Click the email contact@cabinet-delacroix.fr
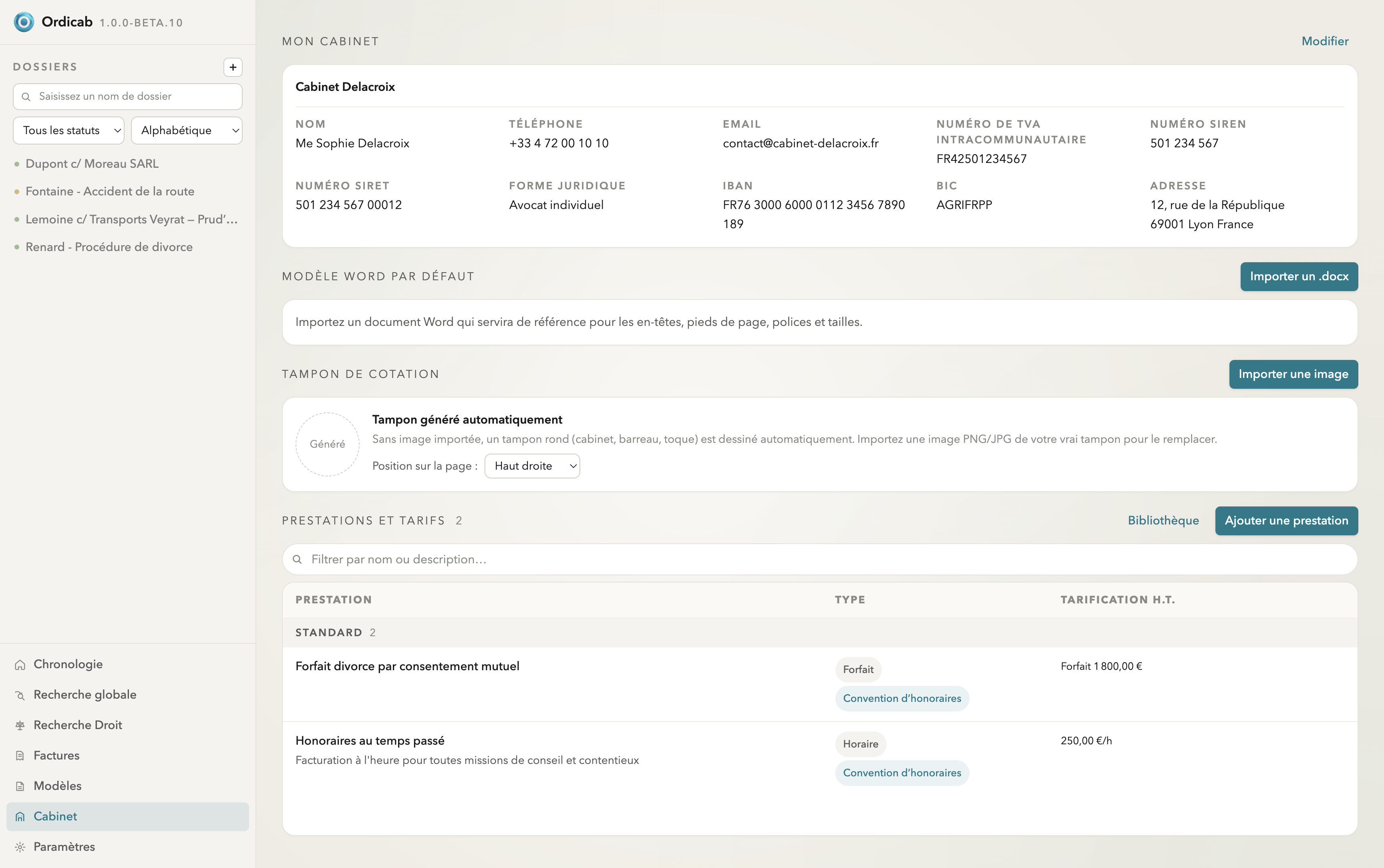The image size is (1384, 868). click(x=800, y=143)
